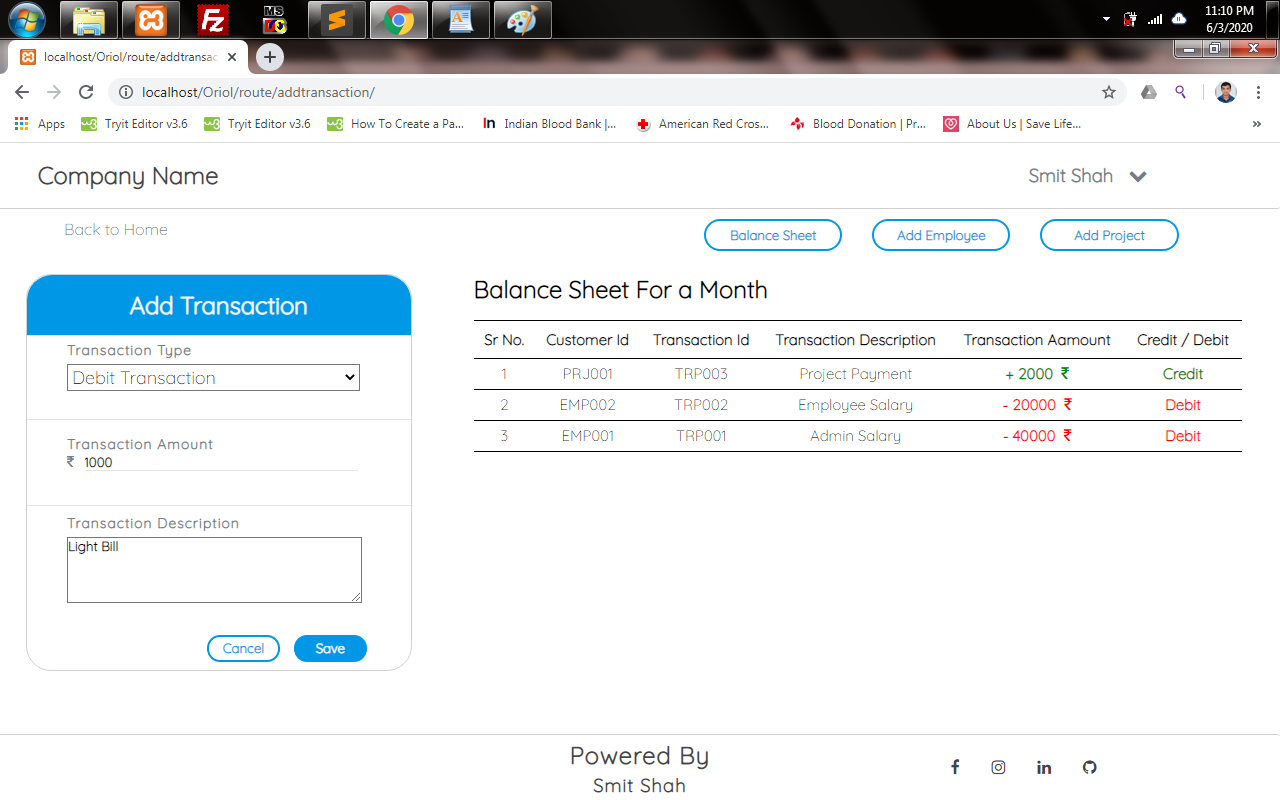Click the MS-DOS taskbar icon
This screenshot has width=1280, height=800.
pyautogui.click(x=274, y=20)
